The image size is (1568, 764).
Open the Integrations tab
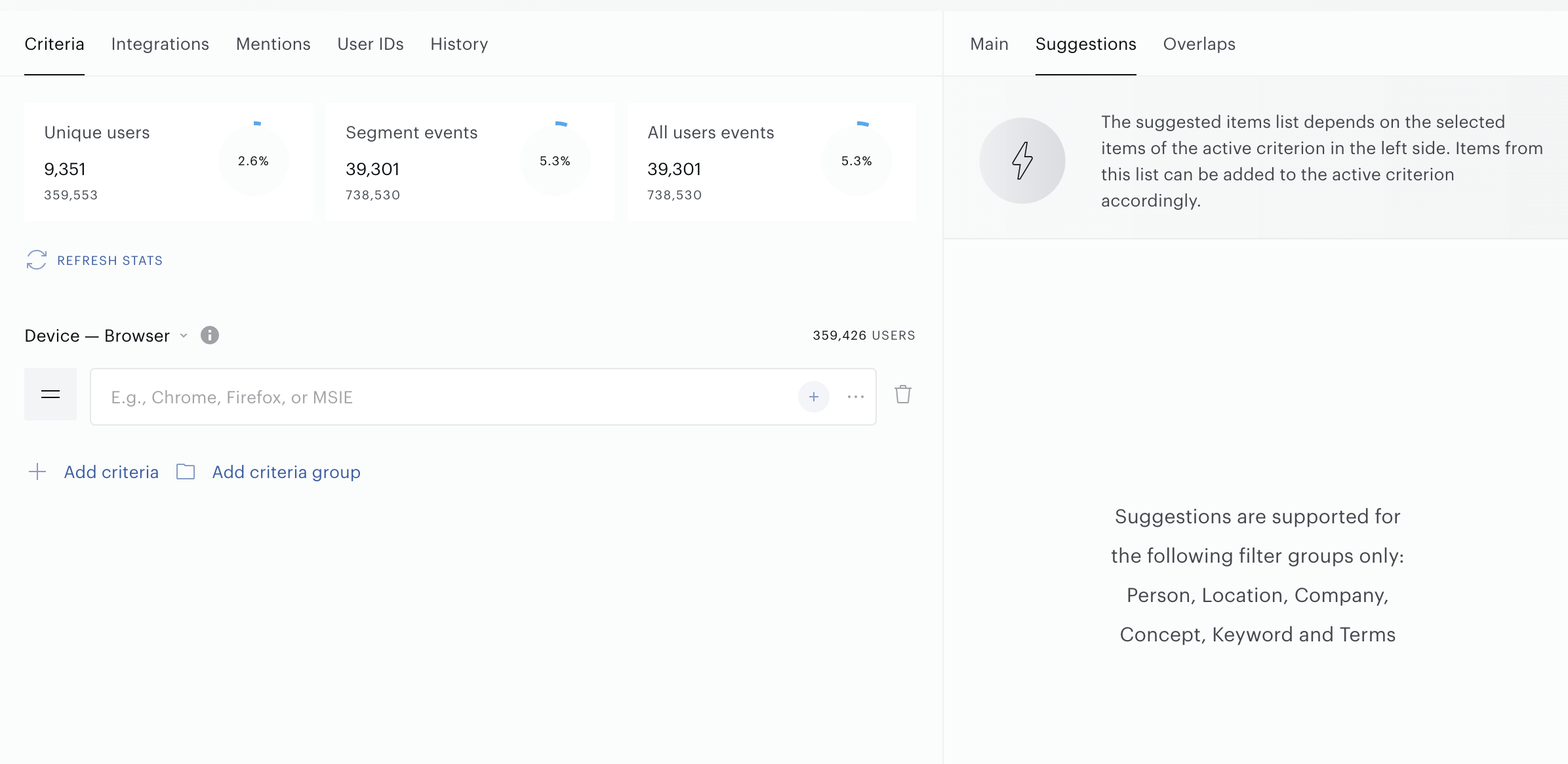160,44
